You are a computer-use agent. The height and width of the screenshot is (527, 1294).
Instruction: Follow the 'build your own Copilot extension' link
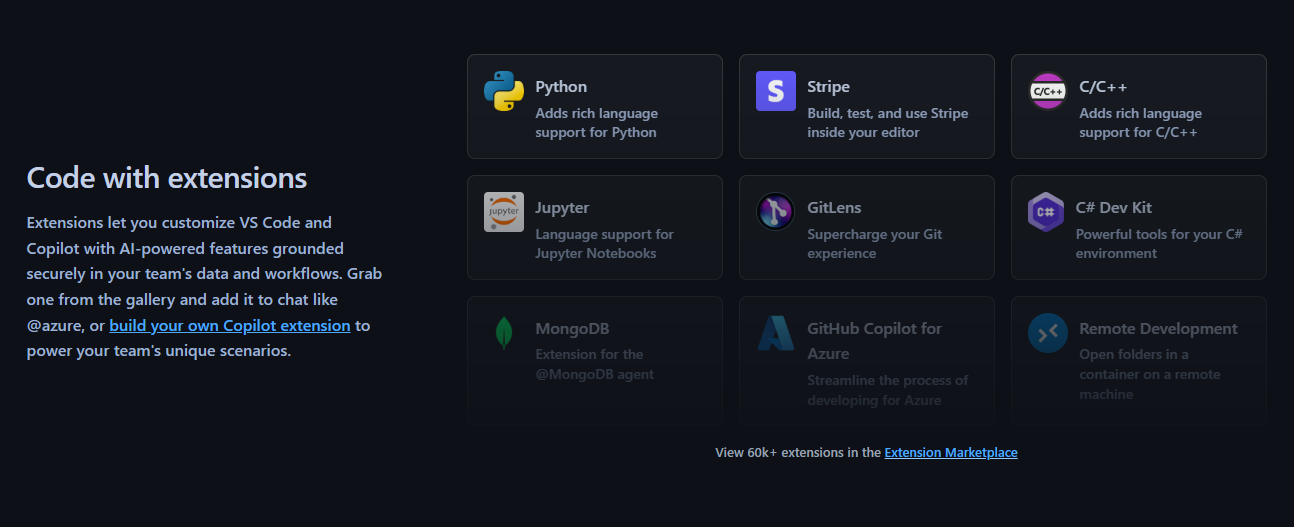[x=230, y=326]
